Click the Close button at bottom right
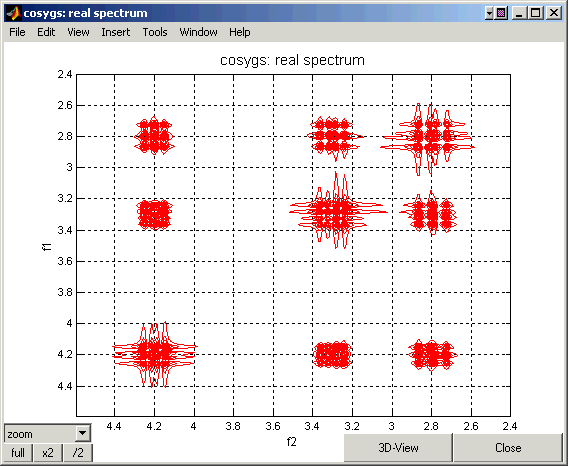568x466 pixels. click(x=508, y=448)
